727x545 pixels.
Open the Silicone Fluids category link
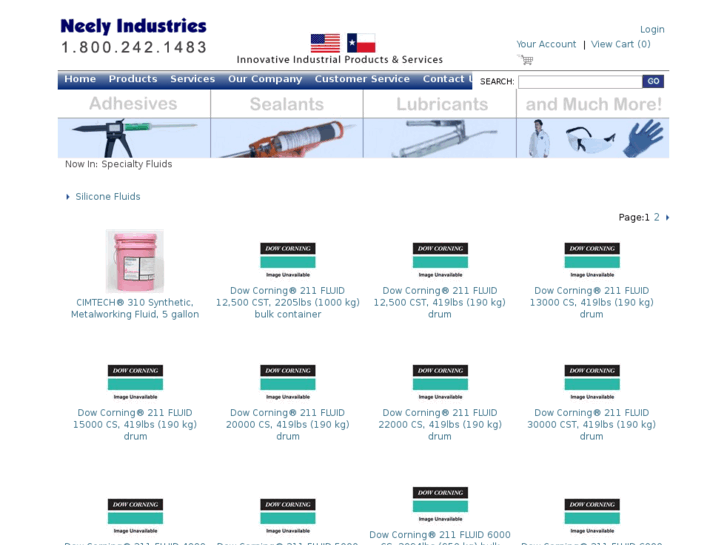coord(108,197)
